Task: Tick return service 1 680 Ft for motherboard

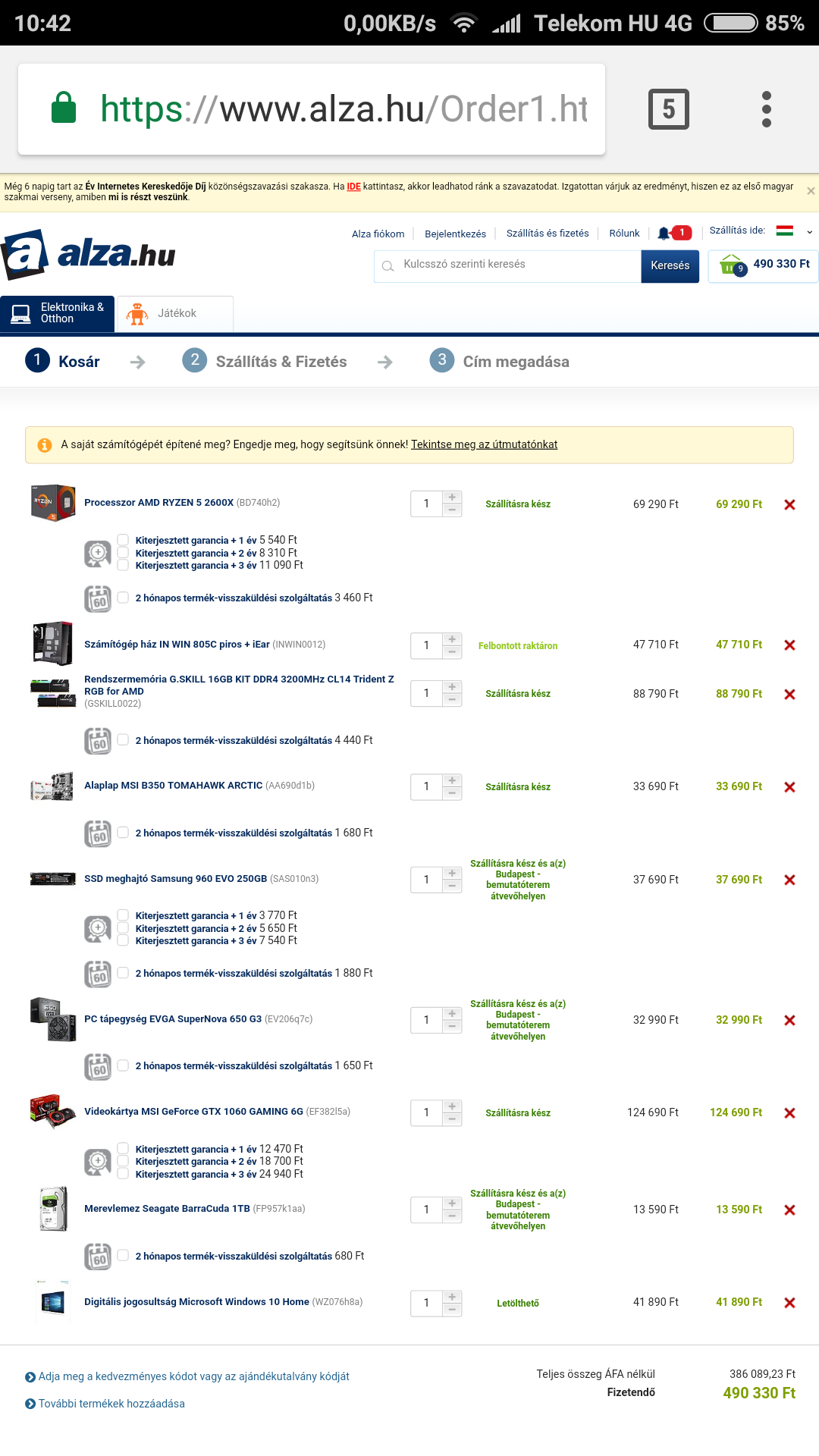Action: 123,832
